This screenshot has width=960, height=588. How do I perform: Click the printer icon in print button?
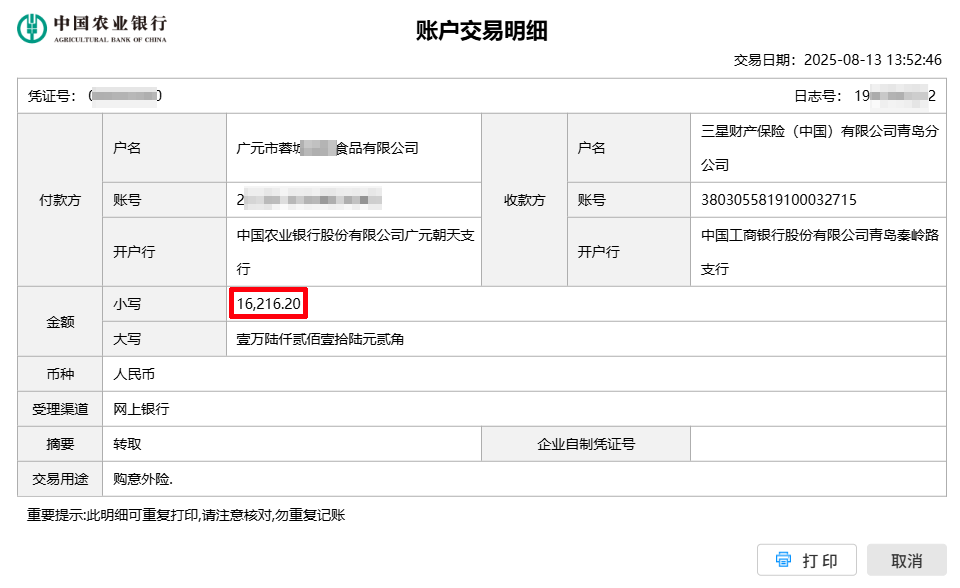[783, 559]
